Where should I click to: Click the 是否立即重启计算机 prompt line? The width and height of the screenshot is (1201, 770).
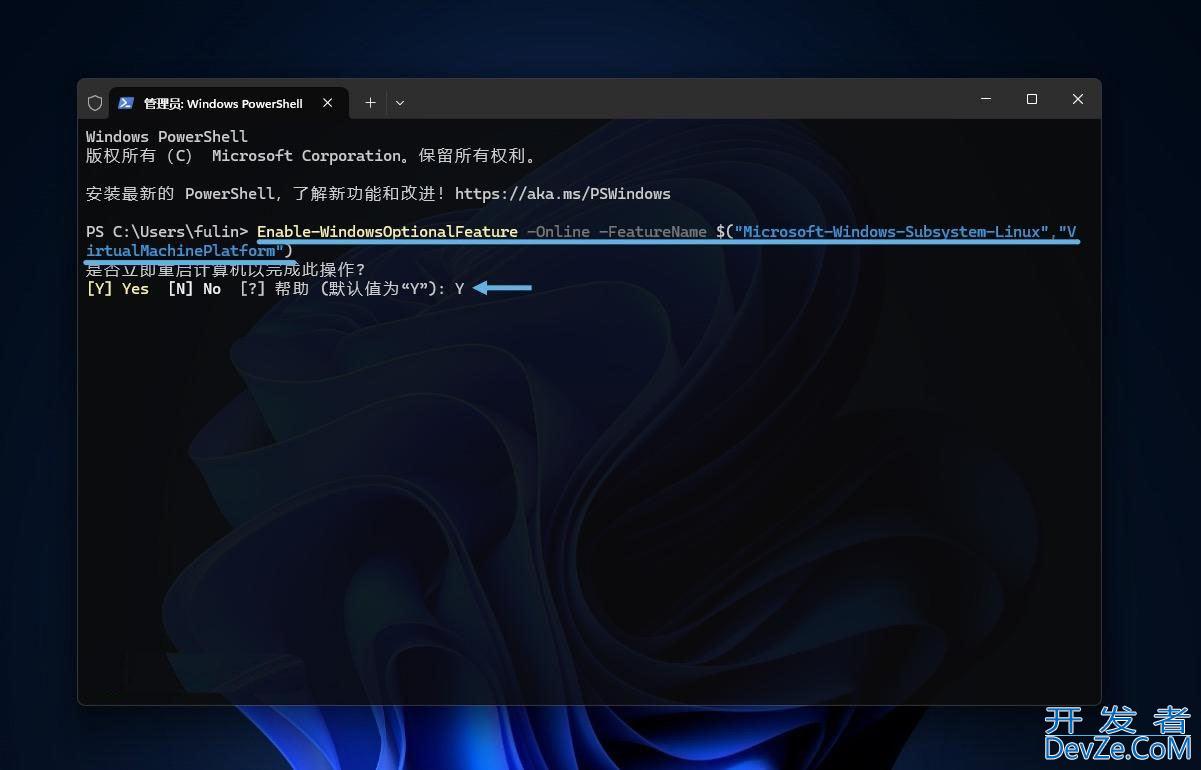(226, 270)
